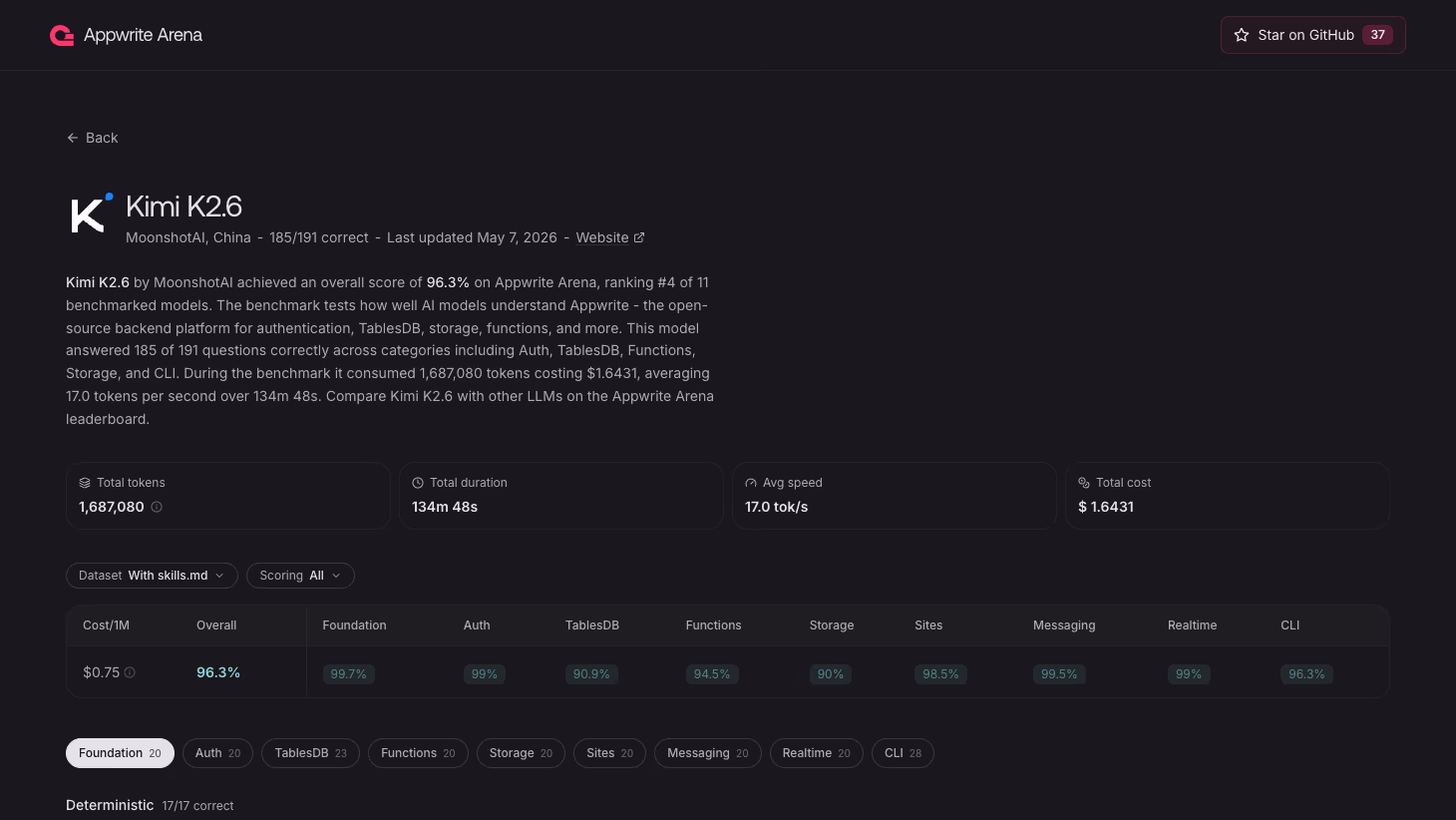
Task: Open the Kimi K2.6 Website link
Action: pos(610,237)
